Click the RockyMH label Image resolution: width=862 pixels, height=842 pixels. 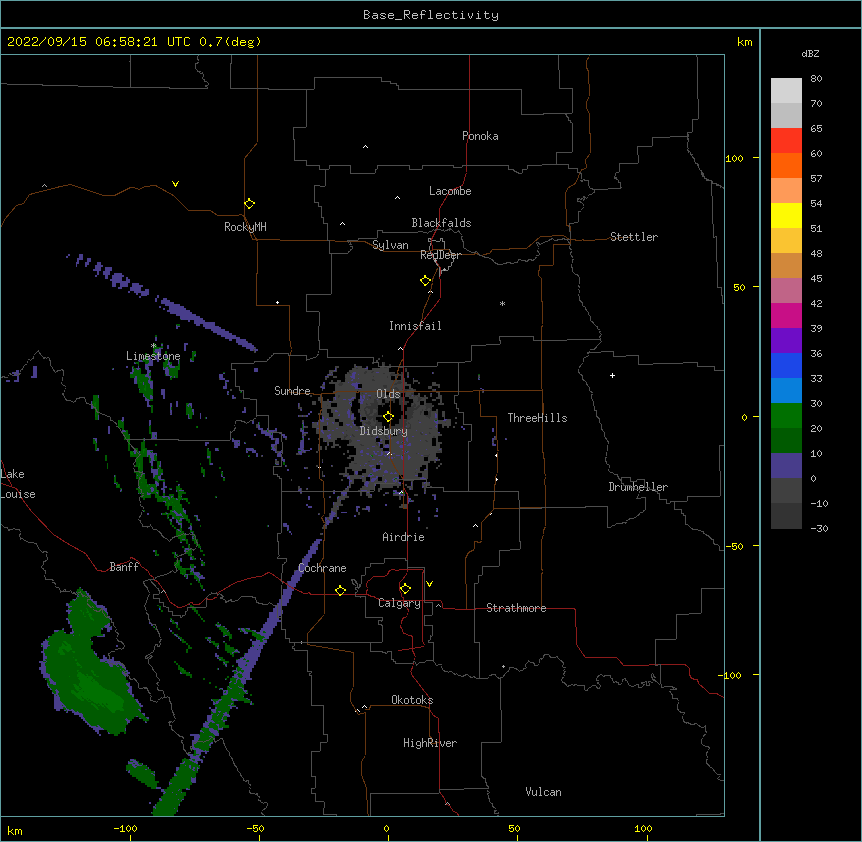[x=245, y=227]
